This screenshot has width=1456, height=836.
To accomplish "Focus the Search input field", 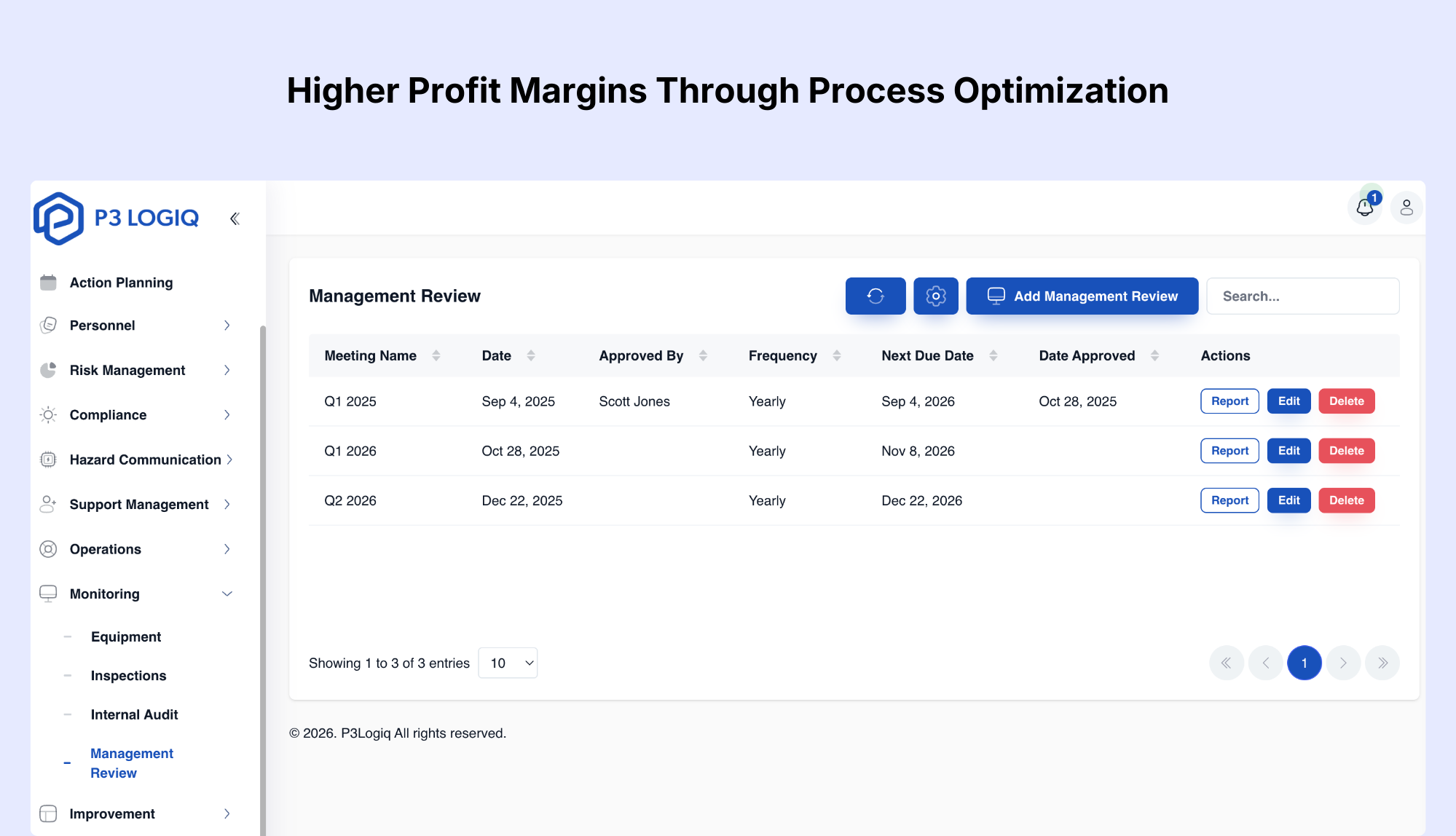I will (x=1302, y=296).
